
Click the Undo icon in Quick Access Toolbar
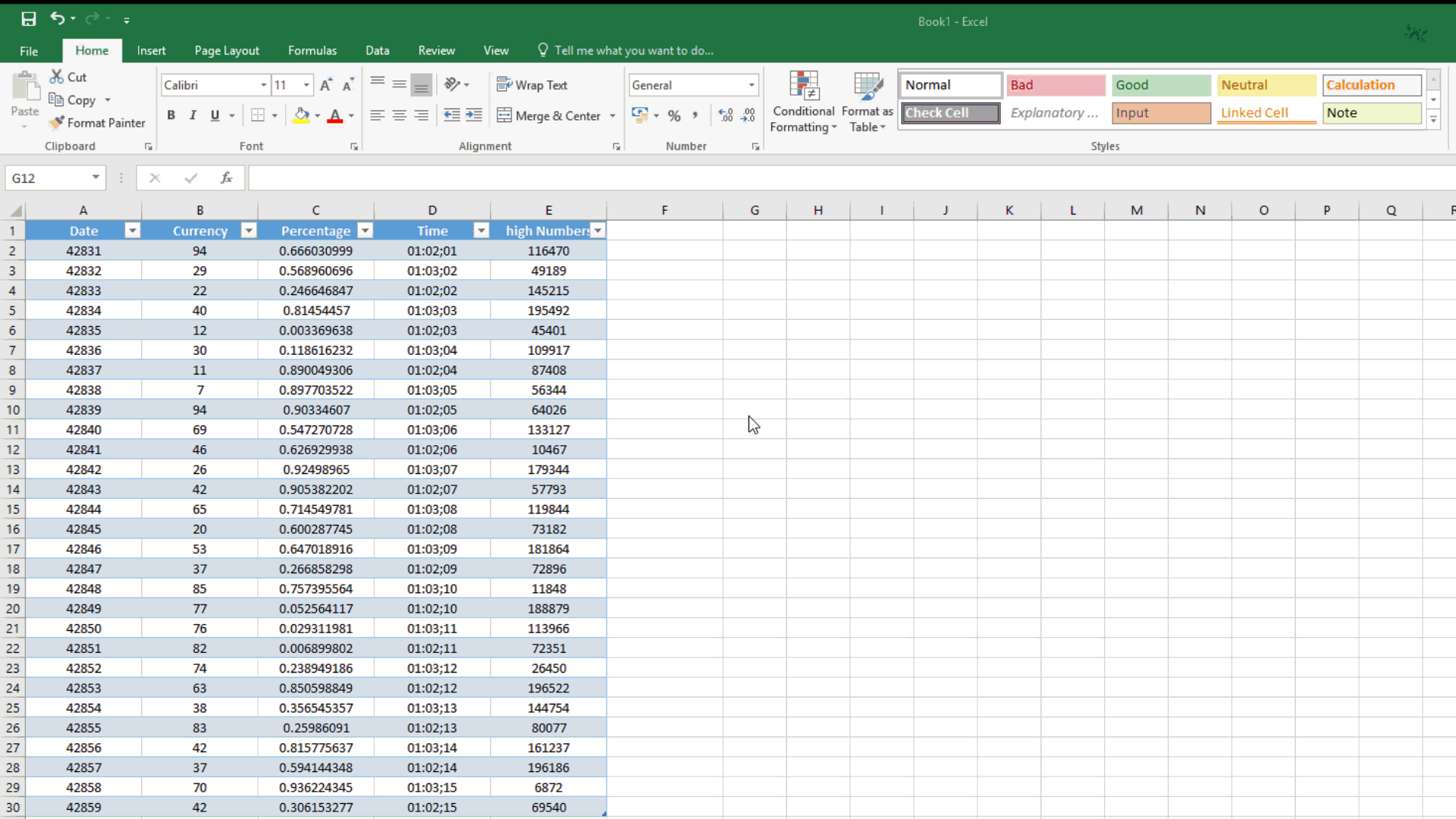tap(56, 18)
